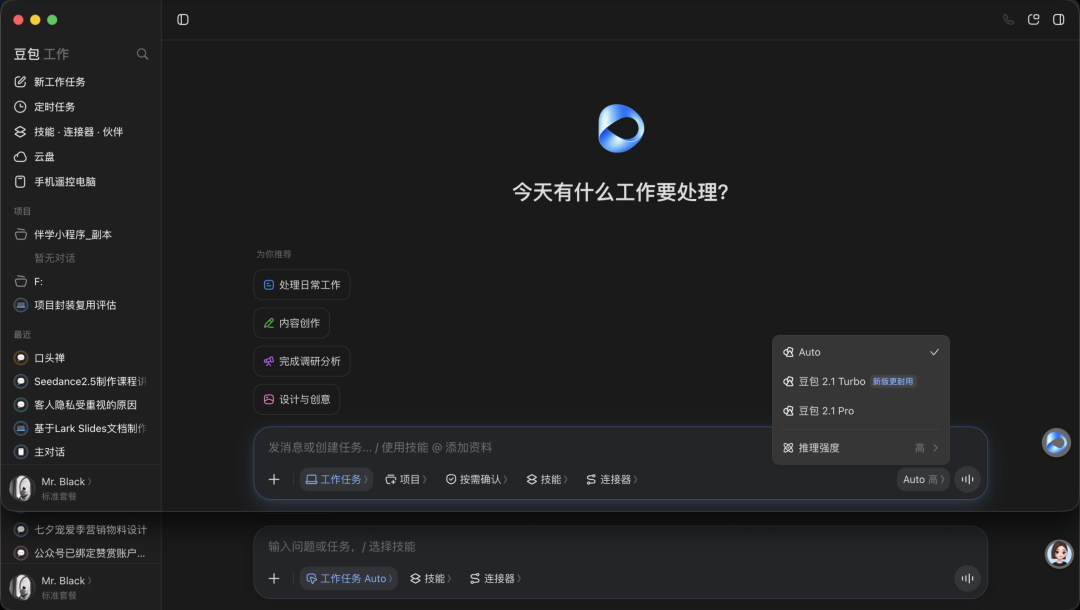The image size is (1080, 610).
Task: Click the 新版更耐用 badge
Action: click(x=893, y=381)
